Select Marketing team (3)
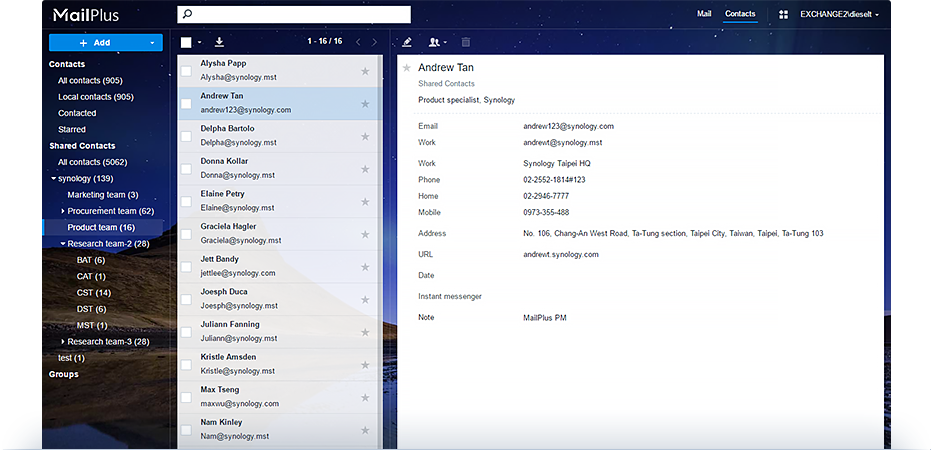This screenshot has height=450, width=933. pos(103,195)
